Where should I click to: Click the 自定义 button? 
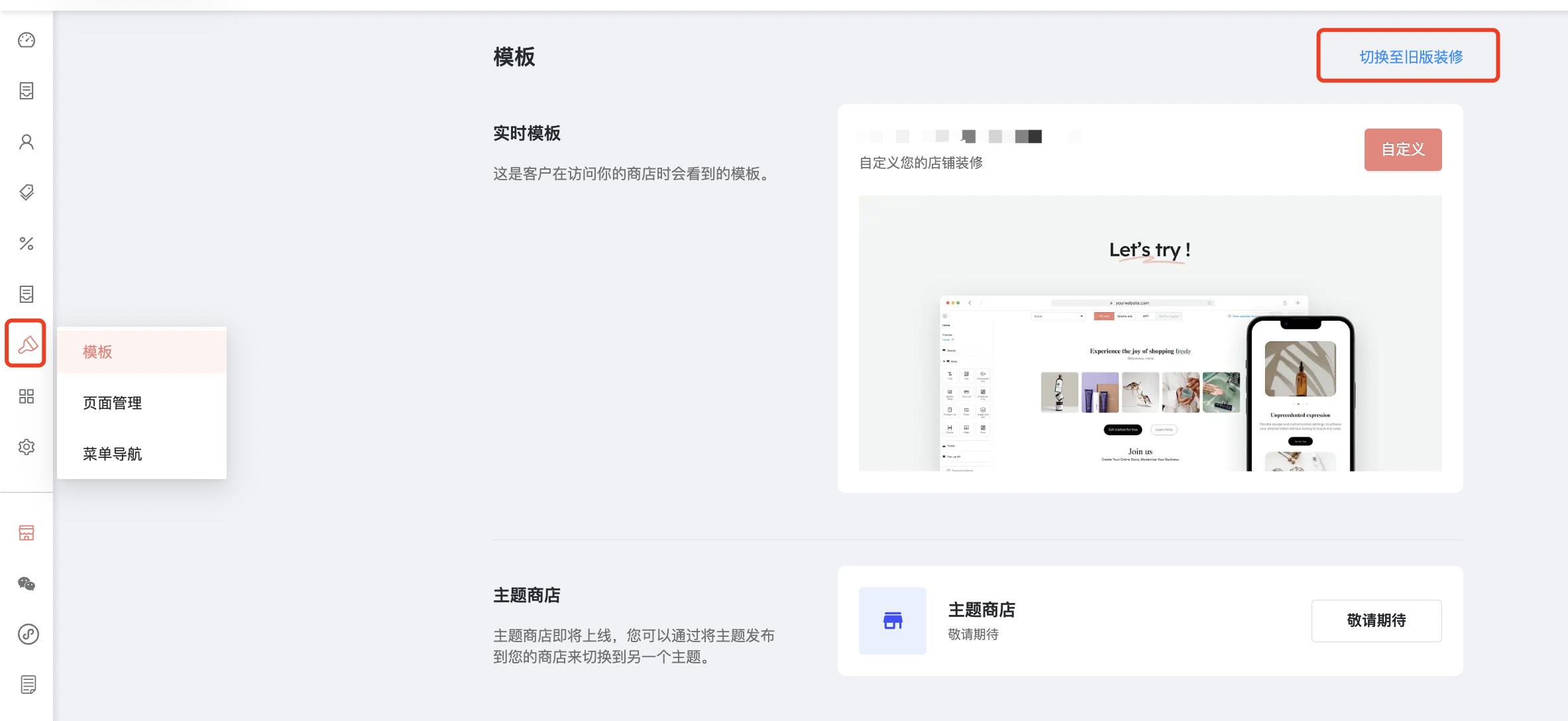(x=1403, y=150)
